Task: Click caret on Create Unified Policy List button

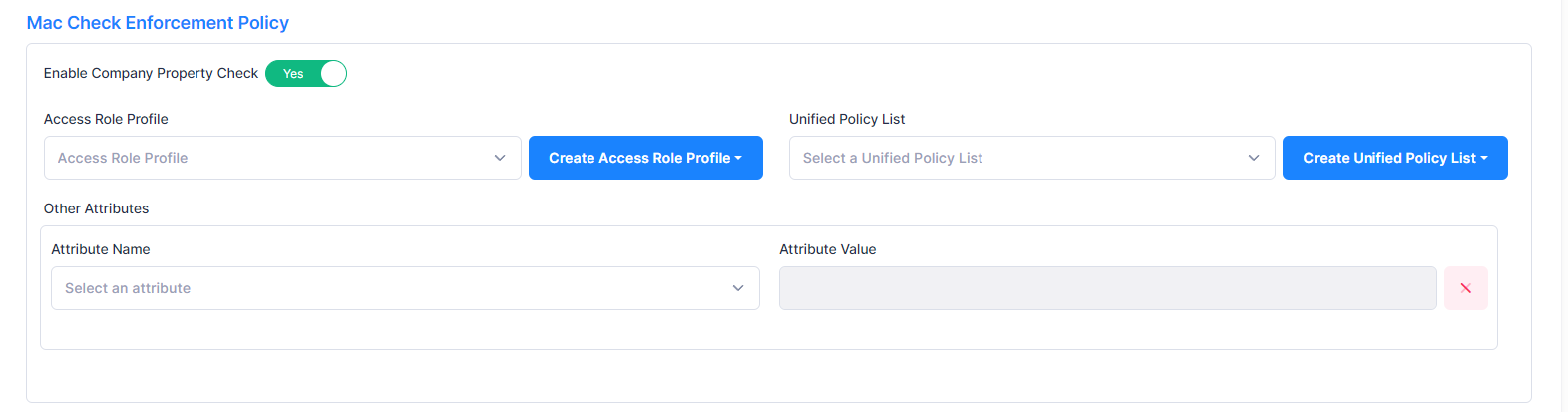Action: point(1484,158)
